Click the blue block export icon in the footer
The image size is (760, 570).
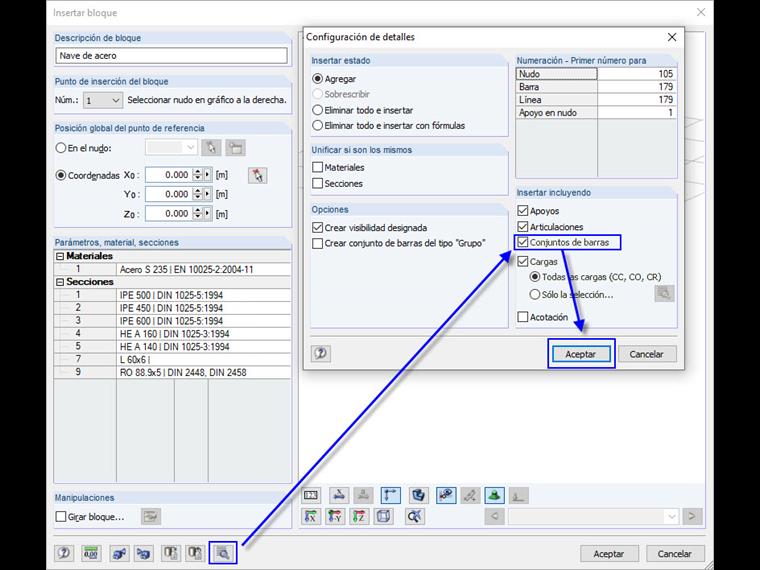click(x=143, y=553)
